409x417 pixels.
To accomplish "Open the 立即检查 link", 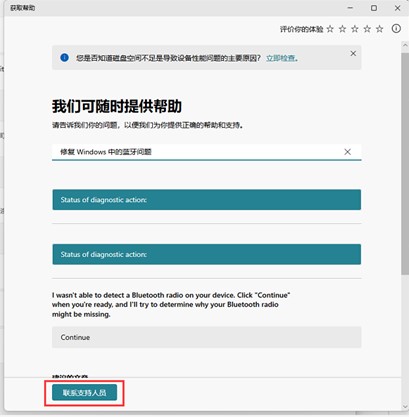I will click(281, 58).
